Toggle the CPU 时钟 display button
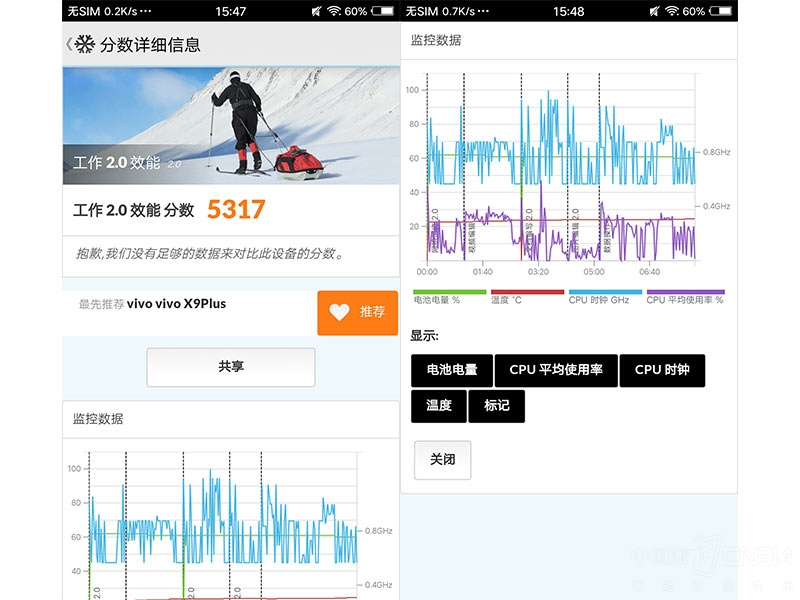Viewport: 800px width, 600px height. [662, 370]
